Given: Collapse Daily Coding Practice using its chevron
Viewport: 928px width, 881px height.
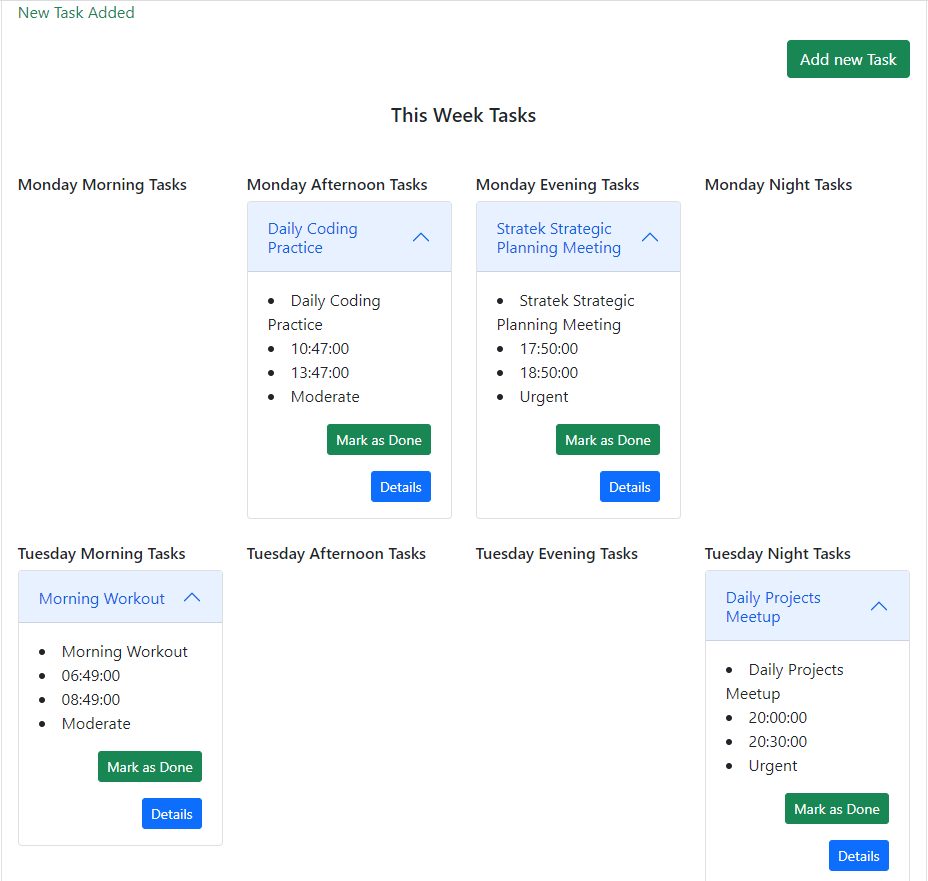Looking at the screenshot, I should click(x=421, y=237).
